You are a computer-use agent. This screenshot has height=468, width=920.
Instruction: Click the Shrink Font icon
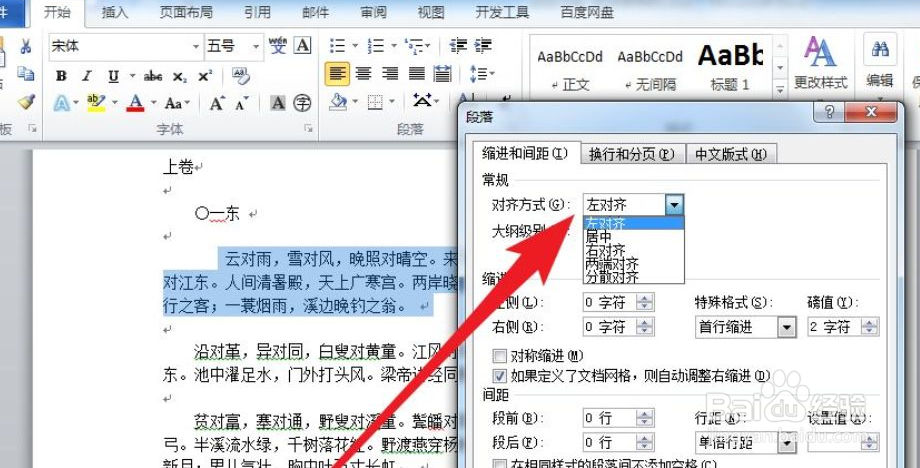241,104
